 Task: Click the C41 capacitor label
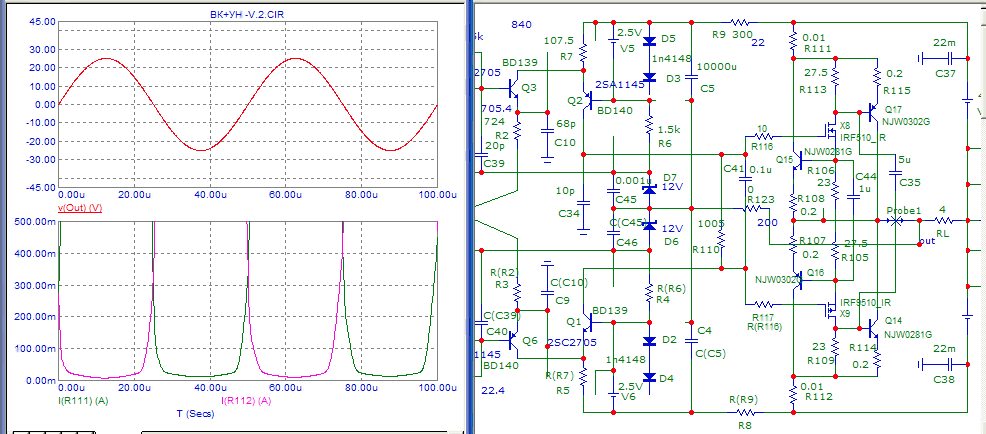tap(733, 169)
